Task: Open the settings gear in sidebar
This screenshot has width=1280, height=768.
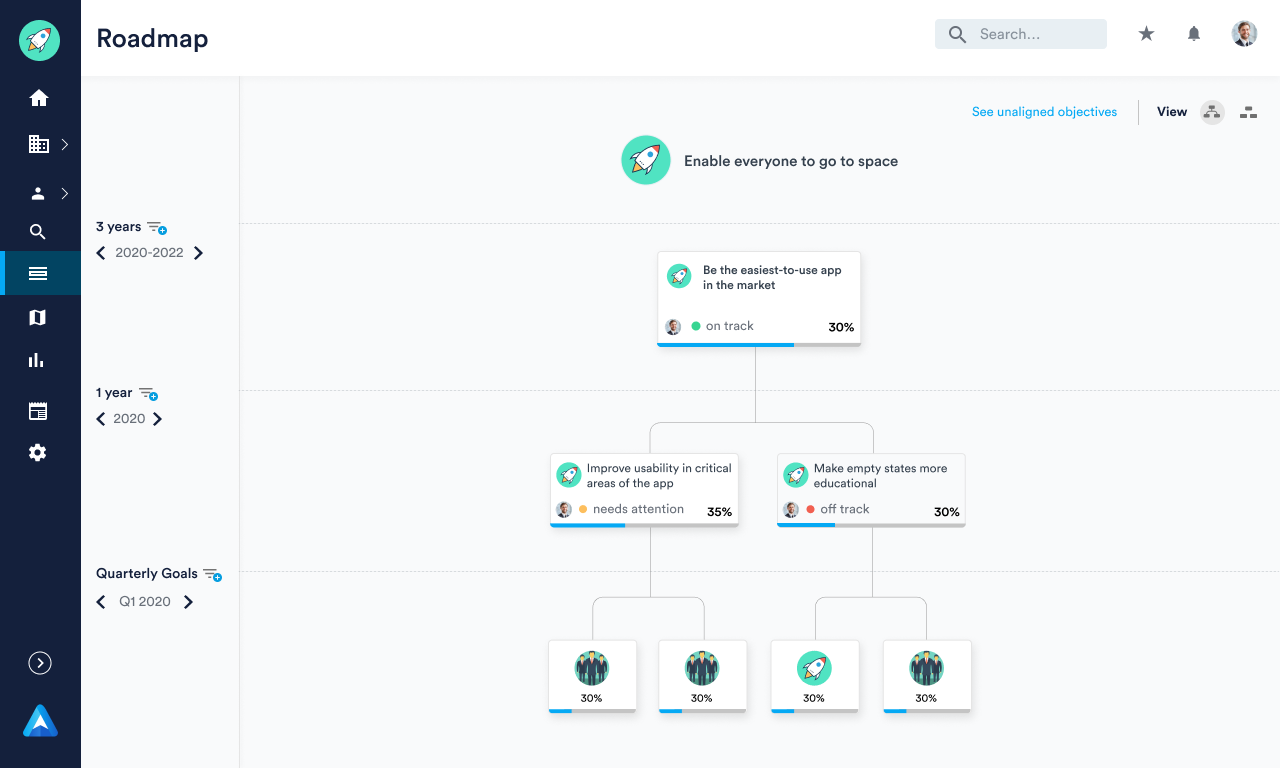Action: coord(38,453)
